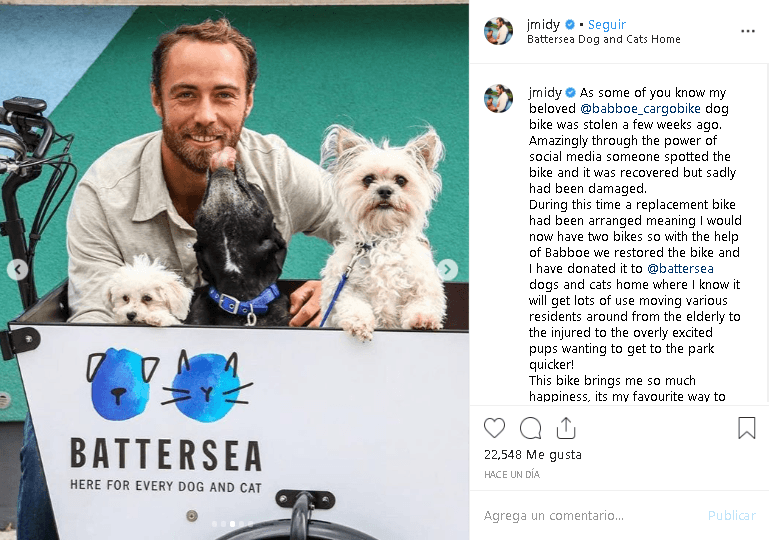Click the jmidy username in the header
Screen dimensions: 769x540
[x=543, y=24]
